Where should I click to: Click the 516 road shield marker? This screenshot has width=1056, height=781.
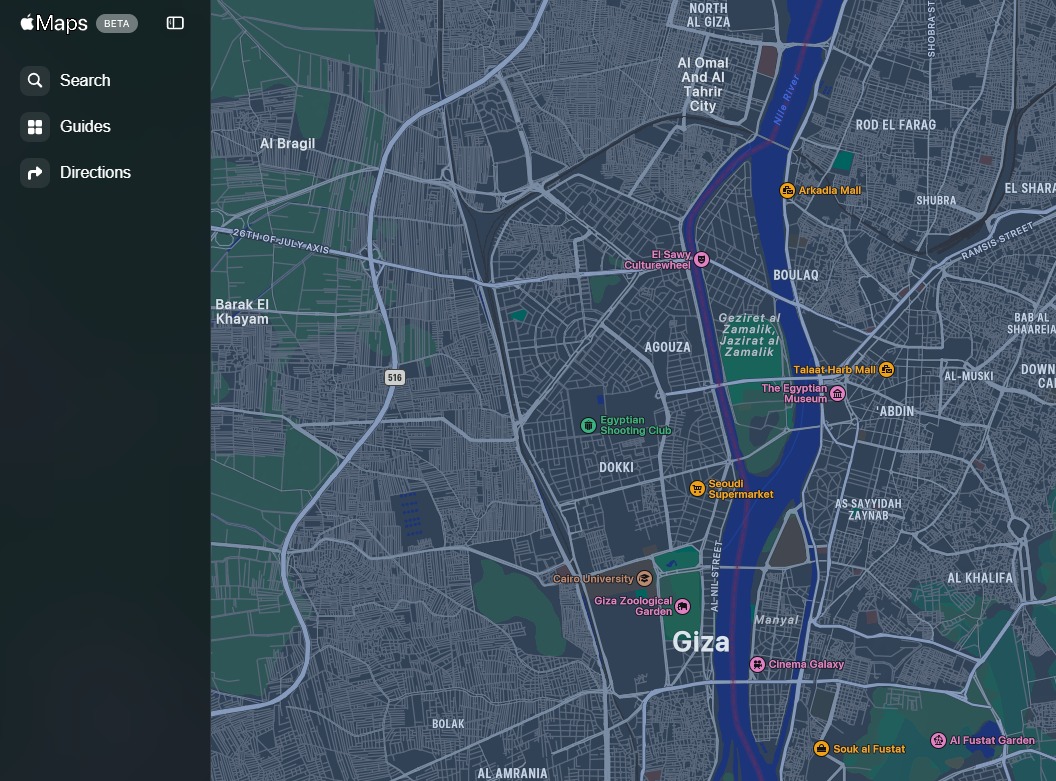(x=395, y=377)
